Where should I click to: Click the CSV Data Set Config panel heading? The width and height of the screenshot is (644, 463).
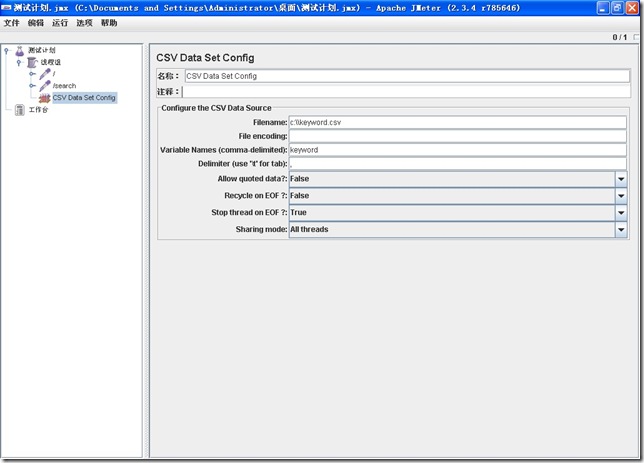click(x=205, y=58)
